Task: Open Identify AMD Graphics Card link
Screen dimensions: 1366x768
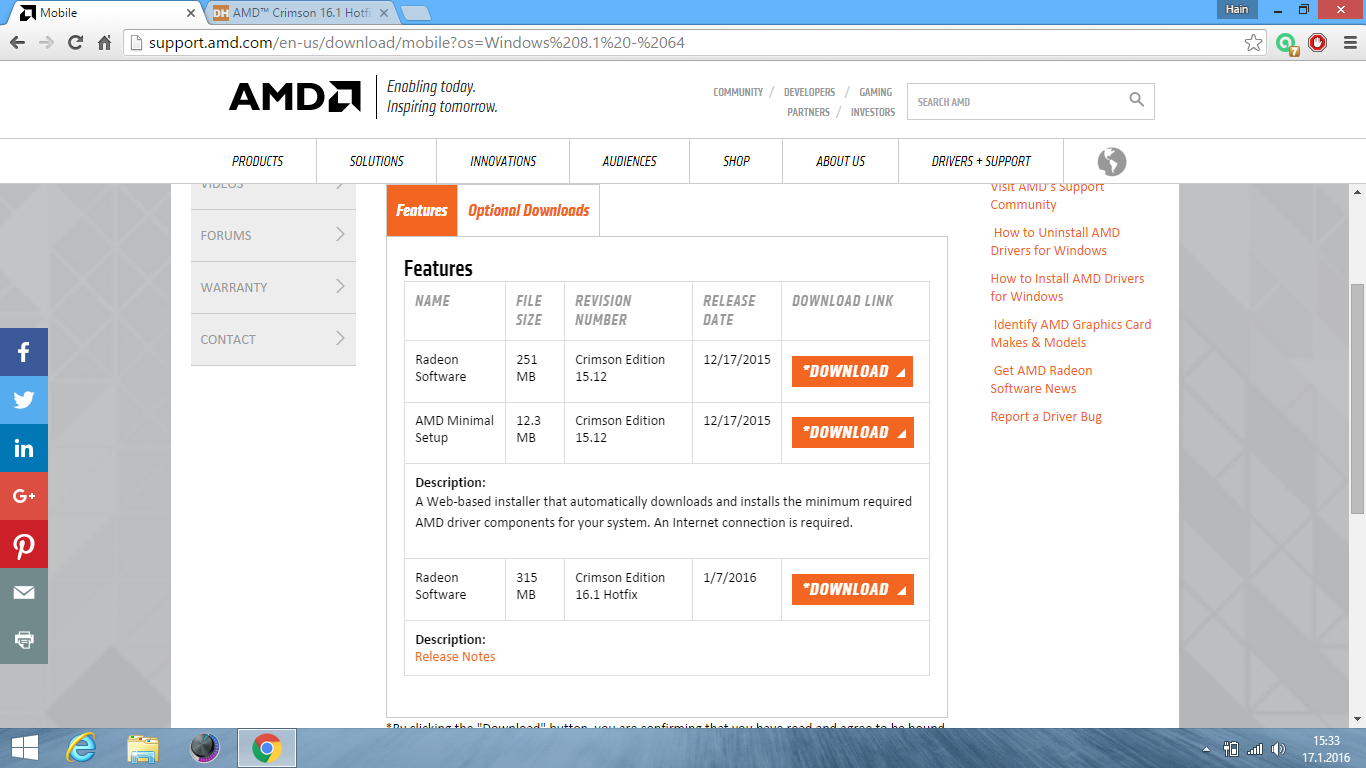Action: pyautogui.click(x=1071, y=333)
